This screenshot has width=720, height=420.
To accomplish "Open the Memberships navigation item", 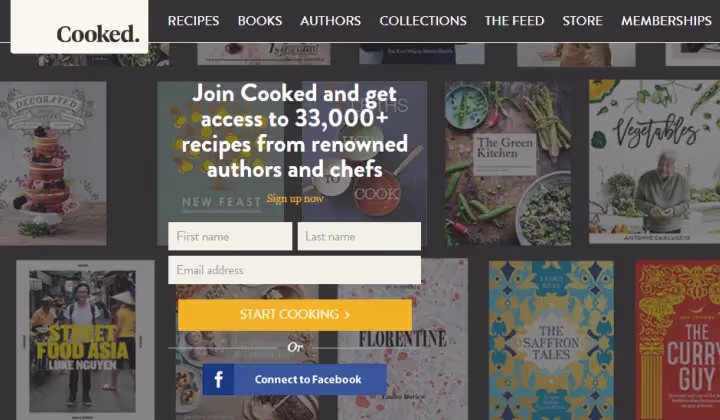I will pos(666,21).
